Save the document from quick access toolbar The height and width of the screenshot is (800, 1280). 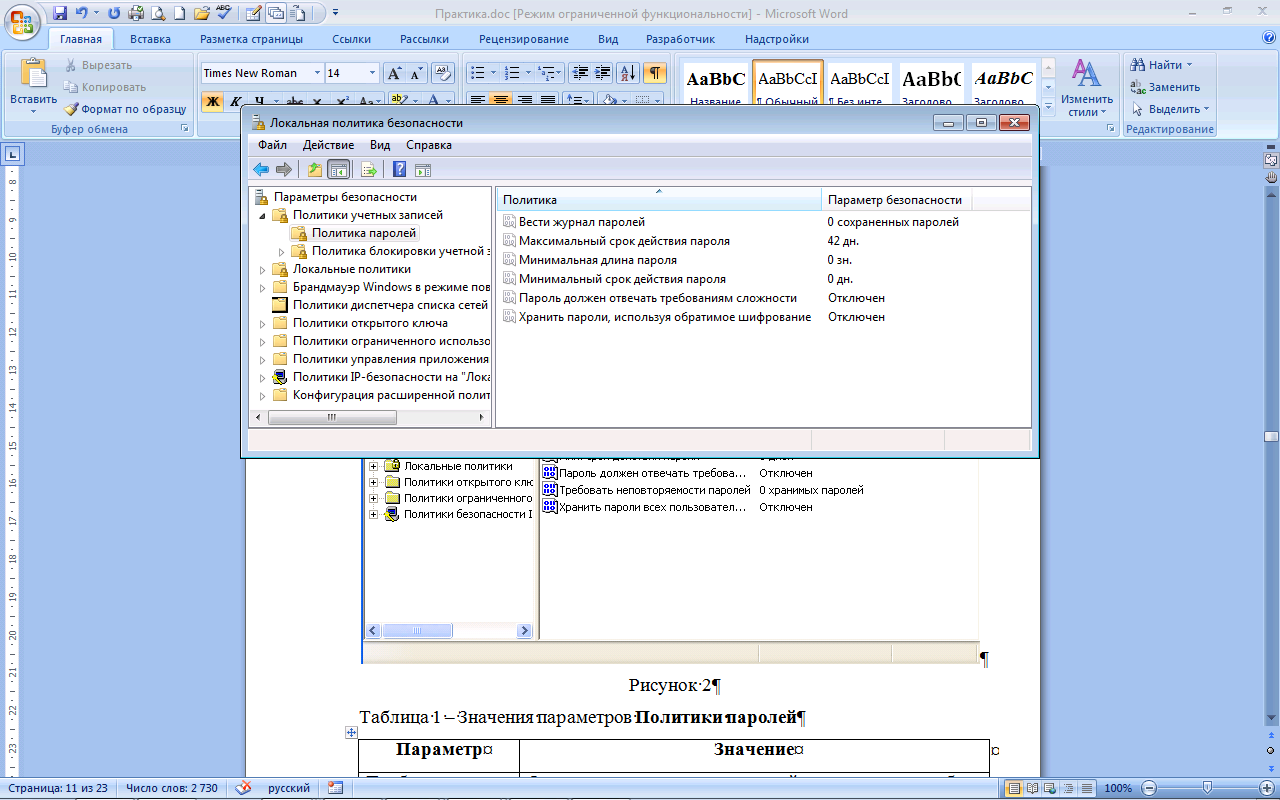coord(60,14)
